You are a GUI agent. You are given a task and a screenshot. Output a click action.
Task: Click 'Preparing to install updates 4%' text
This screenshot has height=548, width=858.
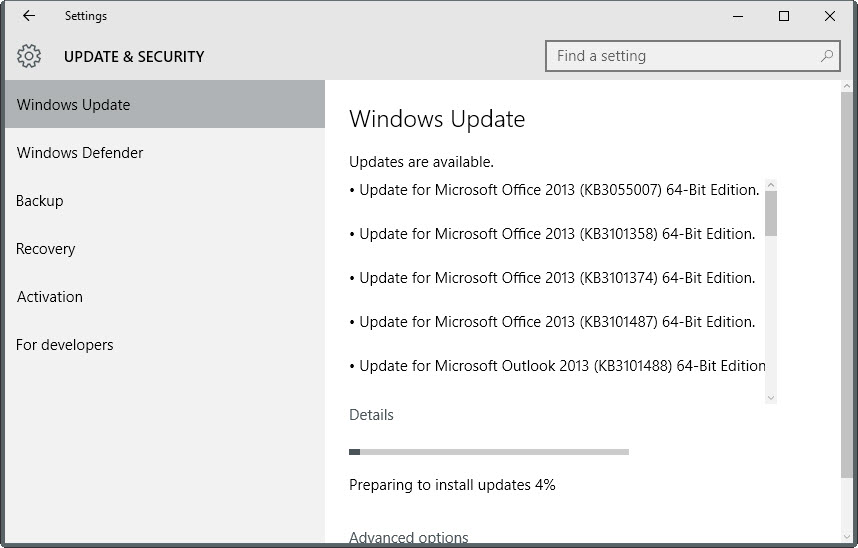(x=452, y=485)
